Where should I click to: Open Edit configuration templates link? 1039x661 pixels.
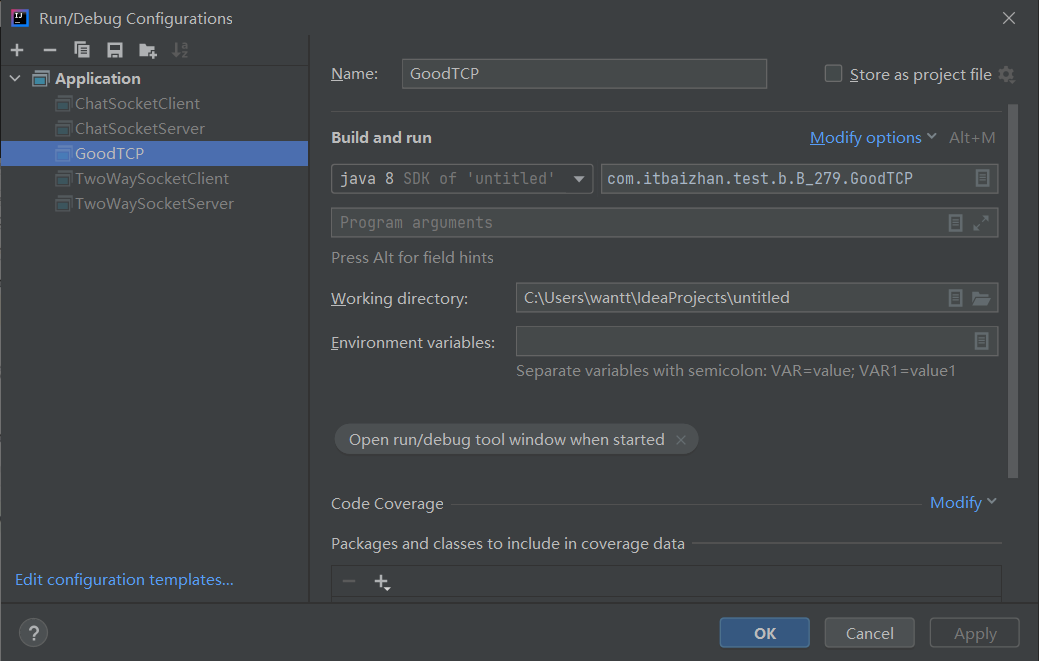[x=124, y=580]
